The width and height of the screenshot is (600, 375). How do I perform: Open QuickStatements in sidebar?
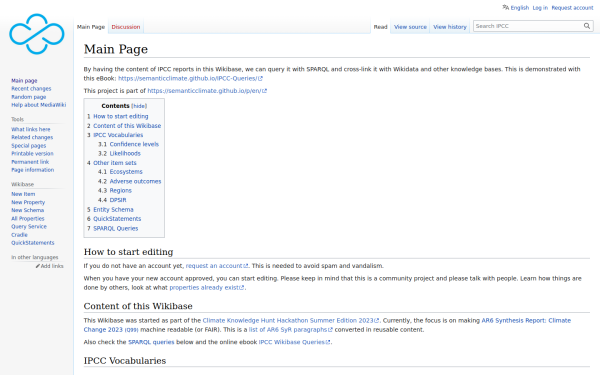(33, 243)
